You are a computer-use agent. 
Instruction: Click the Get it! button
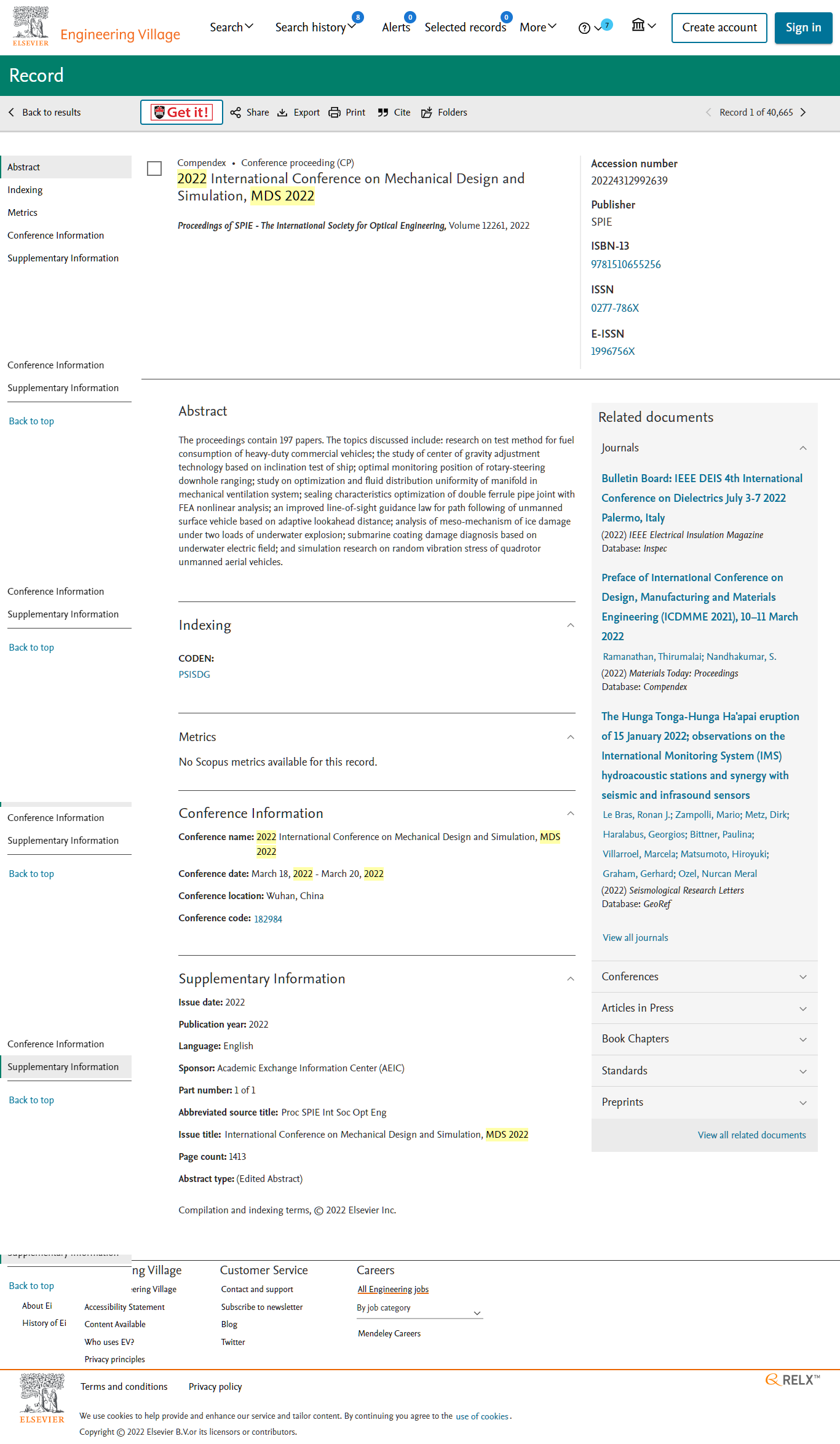181,113
